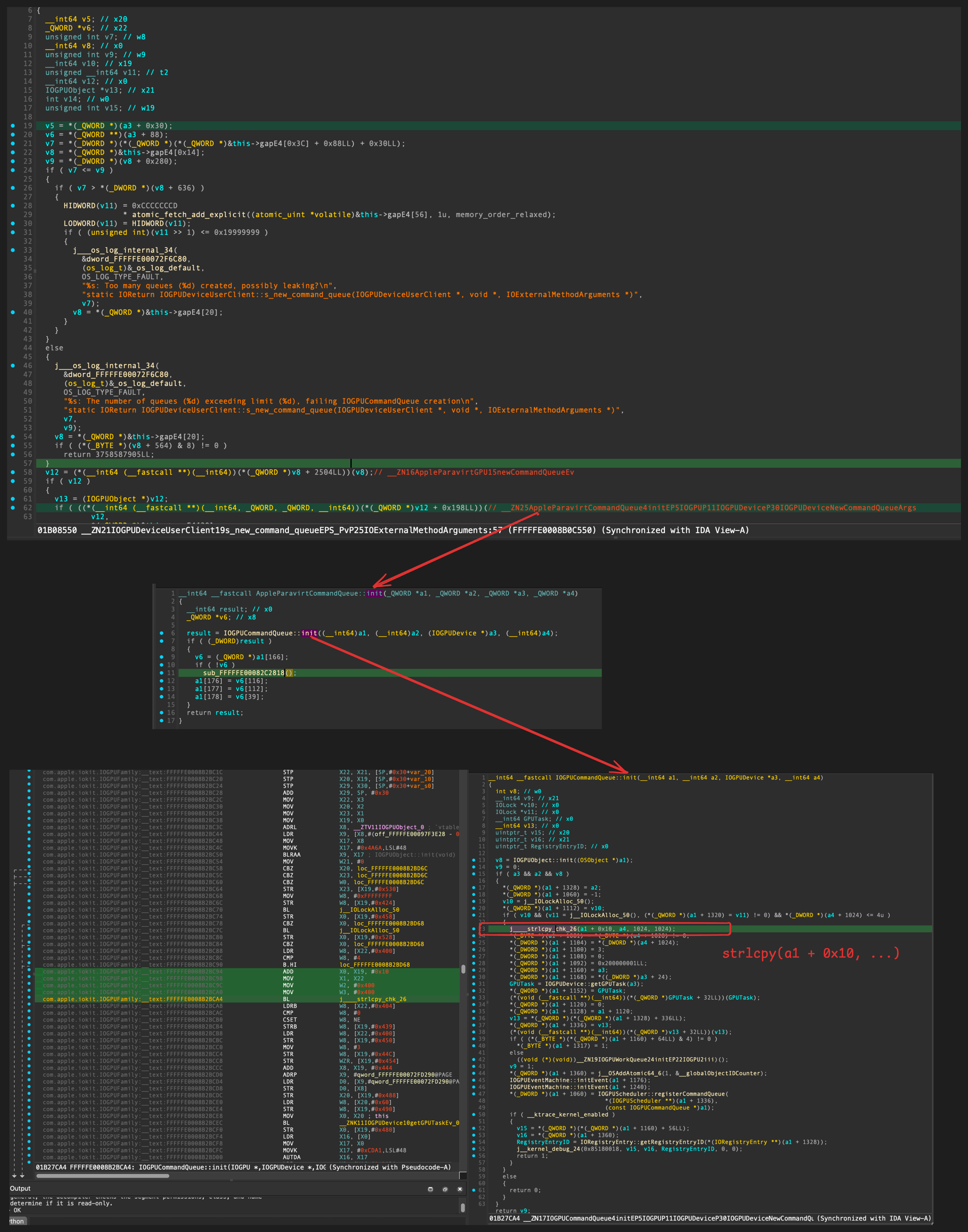Toggle breakpoint dot beside line 62 init call
Image resolution: width=968 pixels, height=1232 pixels.
click(13, 508)
